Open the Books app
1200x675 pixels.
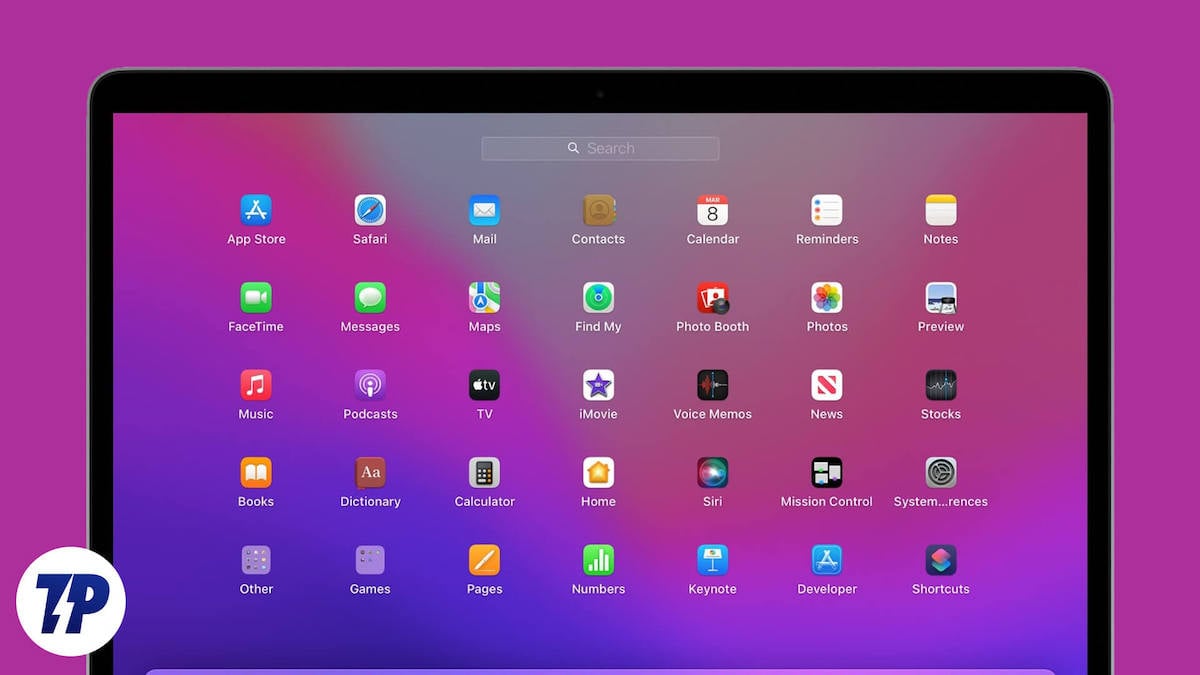click(256, 472)
